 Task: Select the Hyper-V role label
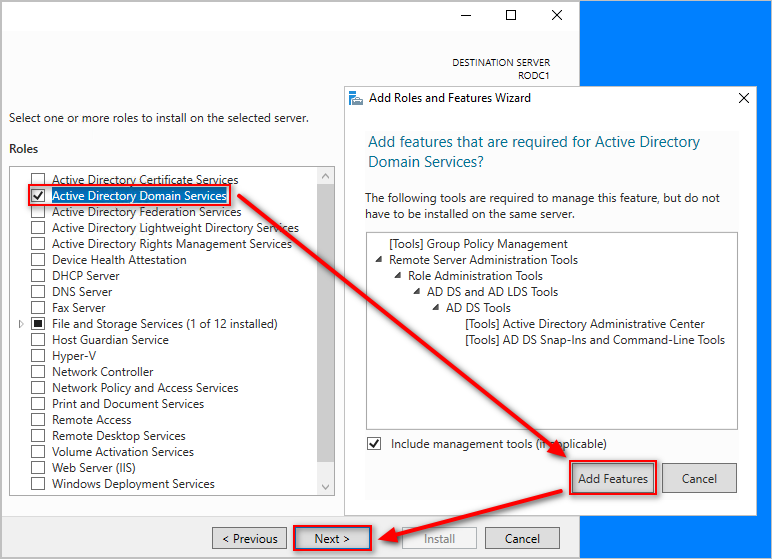tap(74, 356)
